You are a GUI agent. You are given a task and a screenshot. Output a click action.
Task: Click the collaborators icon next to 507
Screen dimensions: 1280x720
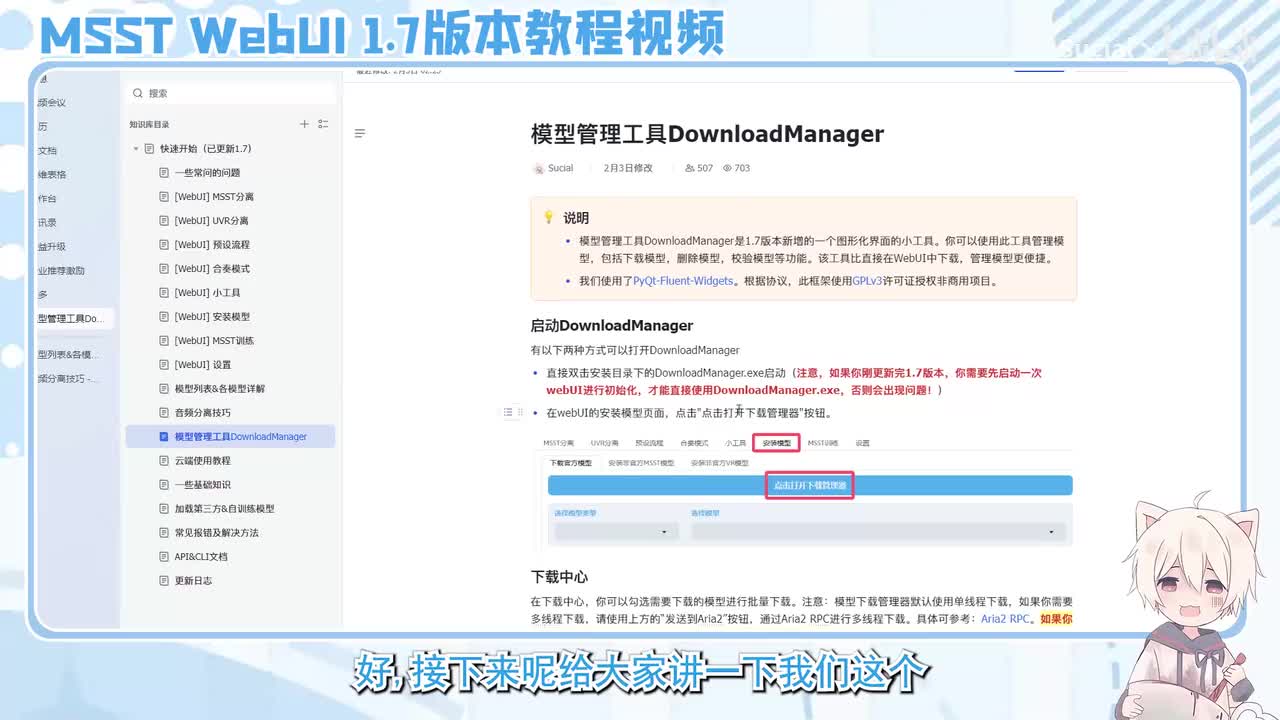(689, 168)
